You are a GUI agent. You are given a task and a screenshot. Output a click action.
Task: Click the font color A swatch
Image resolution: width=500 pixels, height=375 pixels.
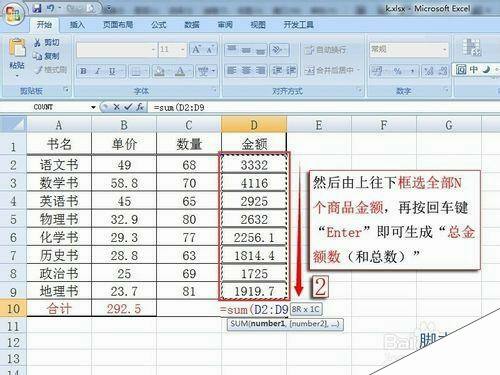(x=180, y=71)
